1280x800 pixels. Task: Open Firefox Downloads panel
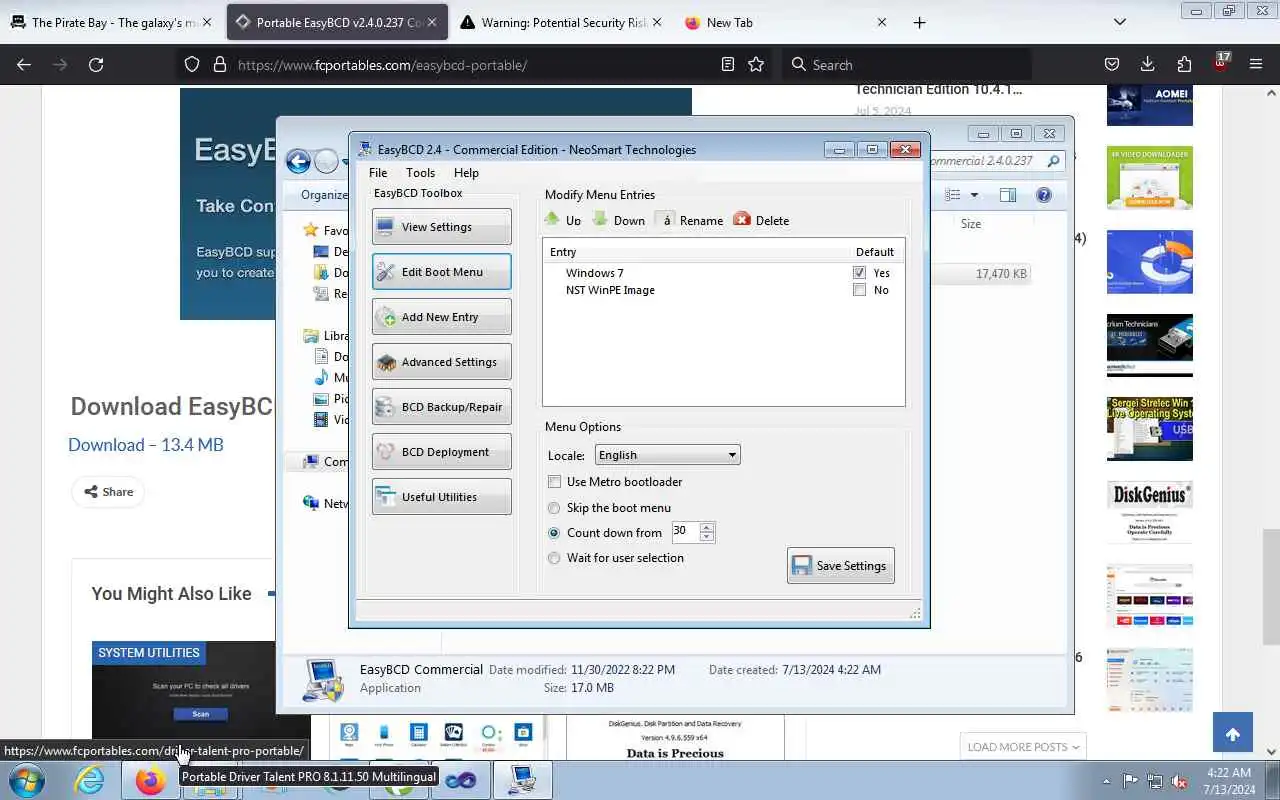coord(1147,64)
